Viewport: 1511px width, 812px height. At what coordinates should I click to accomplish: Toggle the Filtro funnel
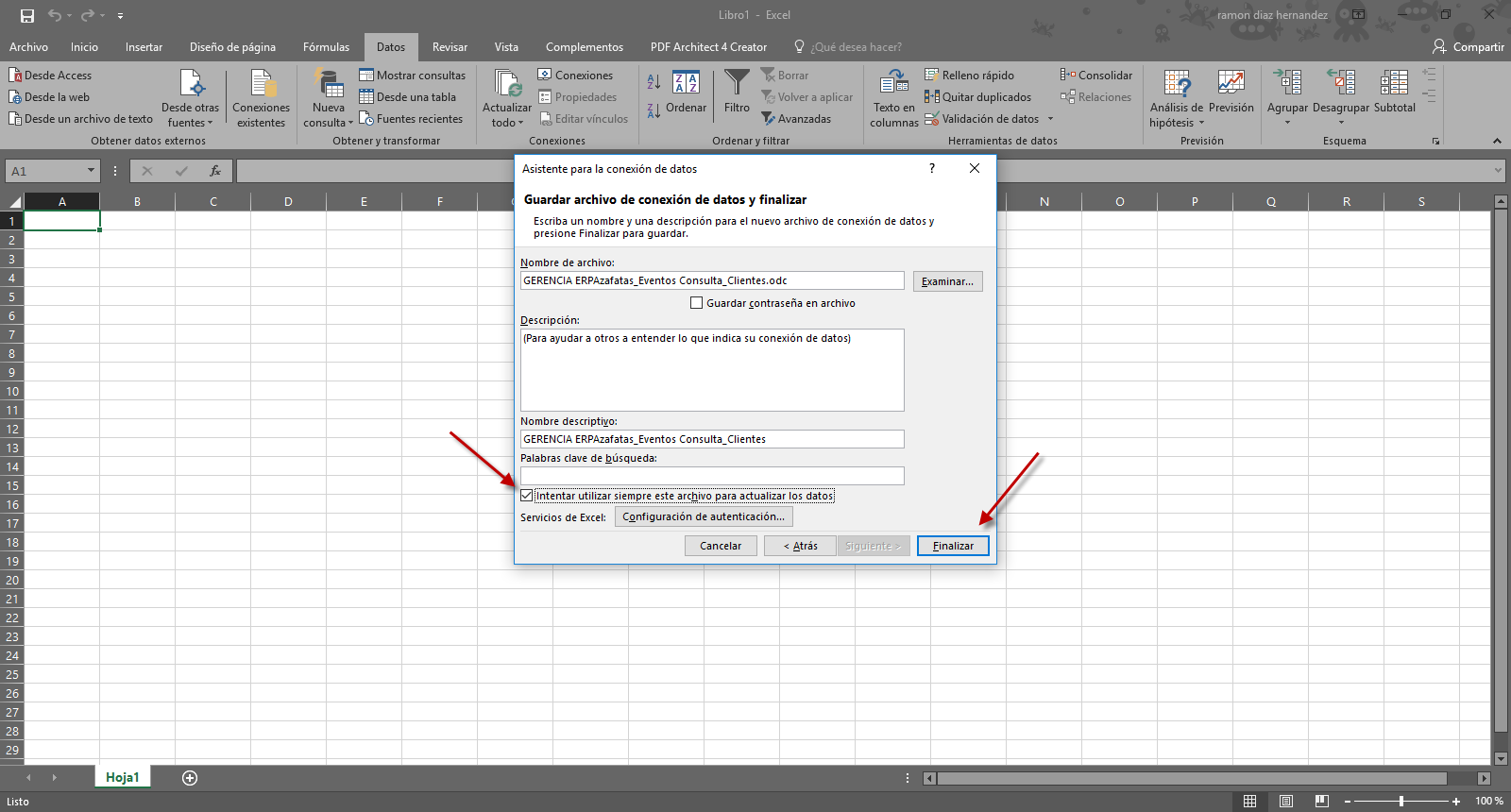tap(737, 93)
